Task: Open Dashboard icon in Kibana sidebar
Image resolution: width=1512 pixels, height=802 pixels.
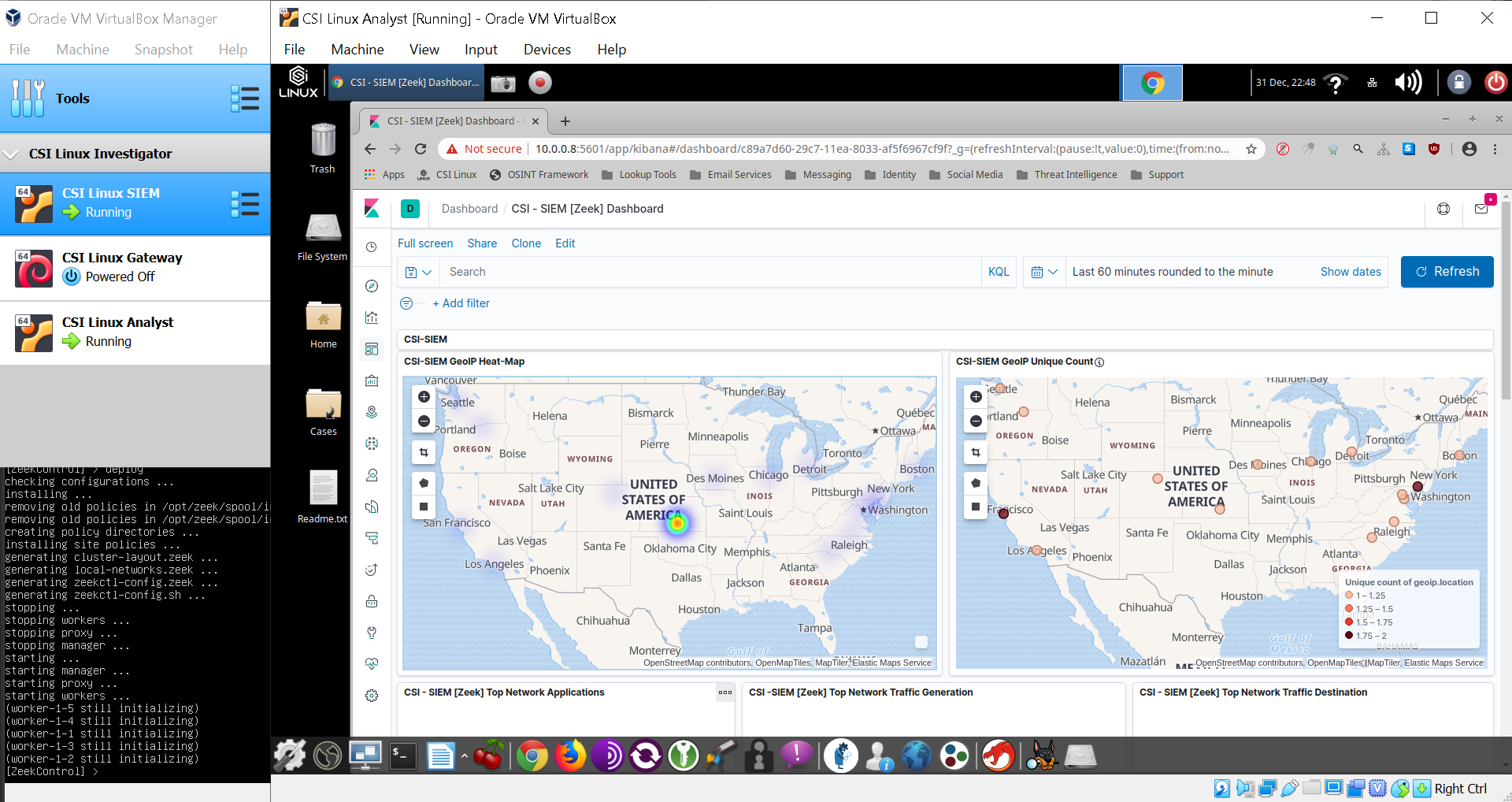Action: coord(372,349)
